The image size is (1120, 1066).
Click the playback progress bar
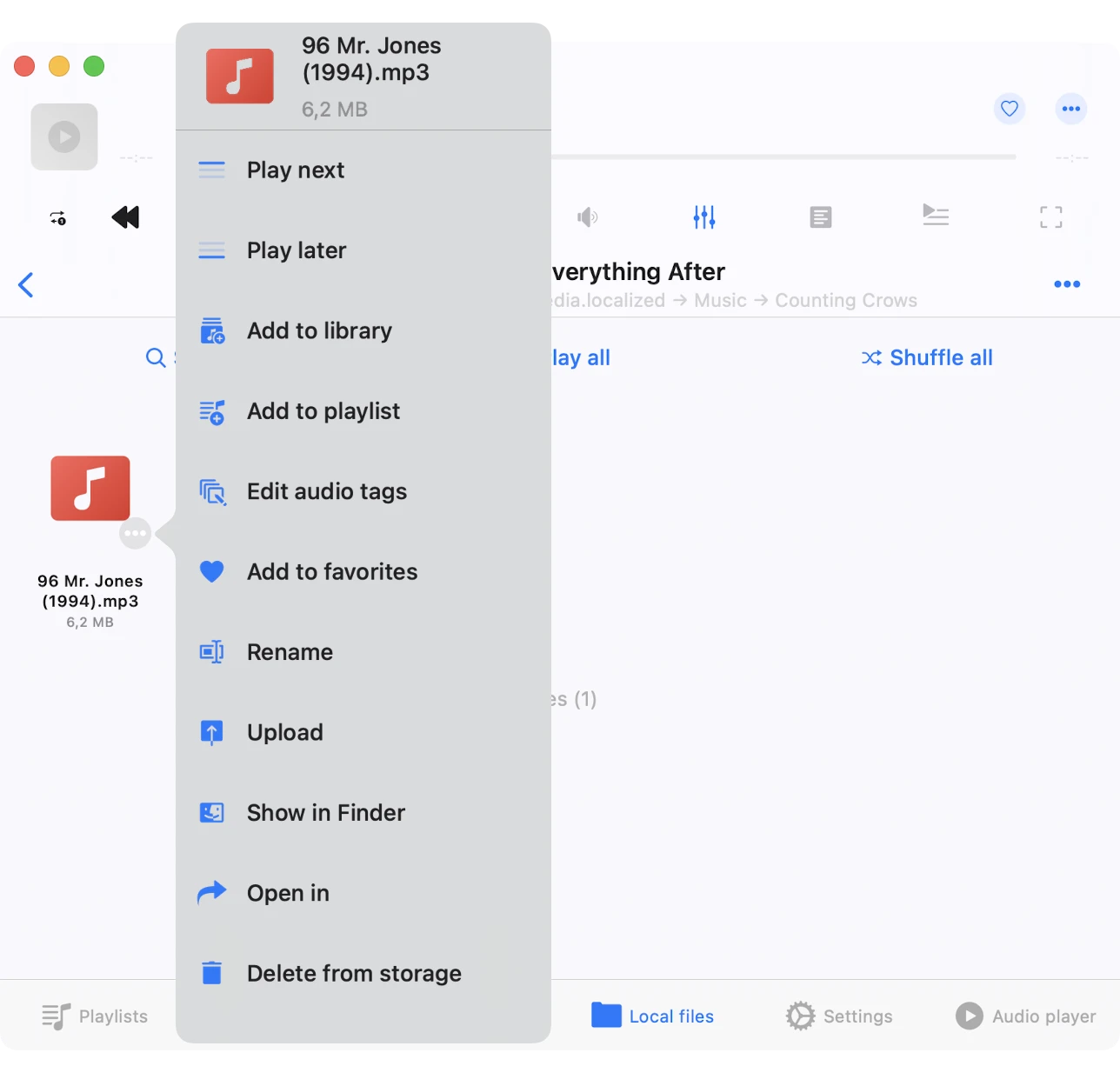click(x=783, y=157)
